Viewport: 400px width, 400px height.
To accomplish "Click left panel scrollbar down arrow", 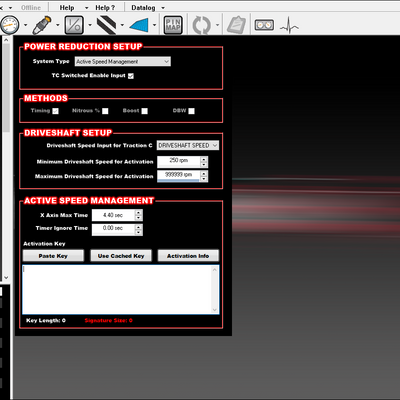I will pos(6,277).
